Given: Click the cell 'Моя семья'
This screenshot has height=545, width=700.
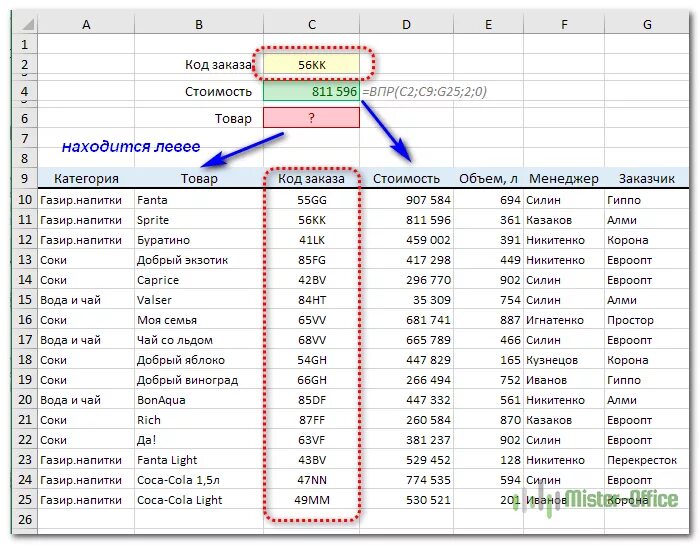Looking at the screenshot, I should (199, 320).
